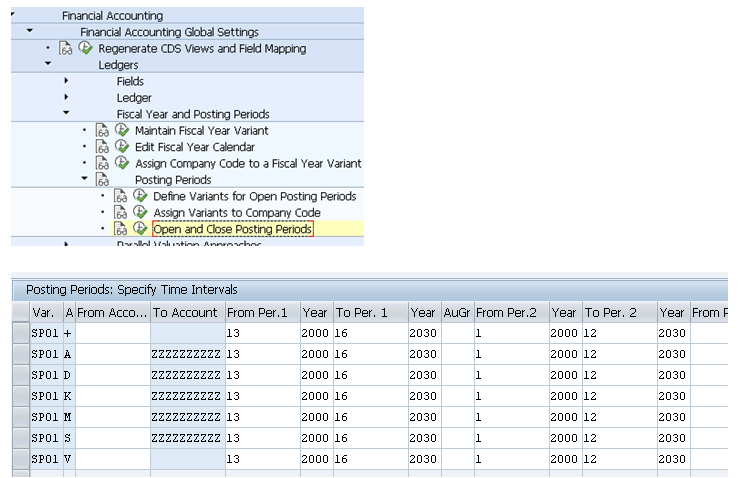Click To Account ZZZZZZZZZZ in SP01 S row
The height and width of the screenshot is (478, 751).
coord(188,438)
